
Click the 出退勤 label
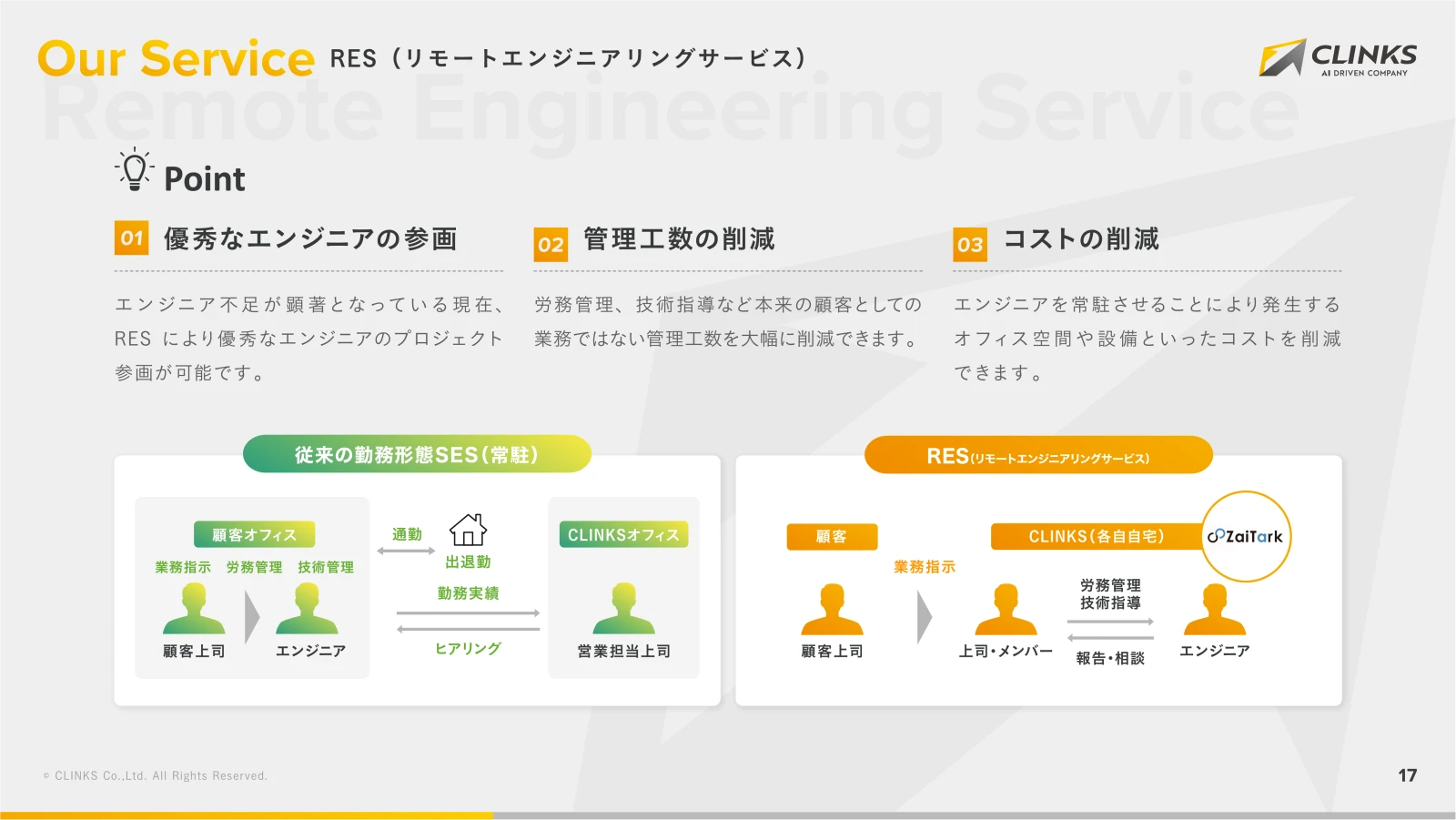tap(468, 562)
